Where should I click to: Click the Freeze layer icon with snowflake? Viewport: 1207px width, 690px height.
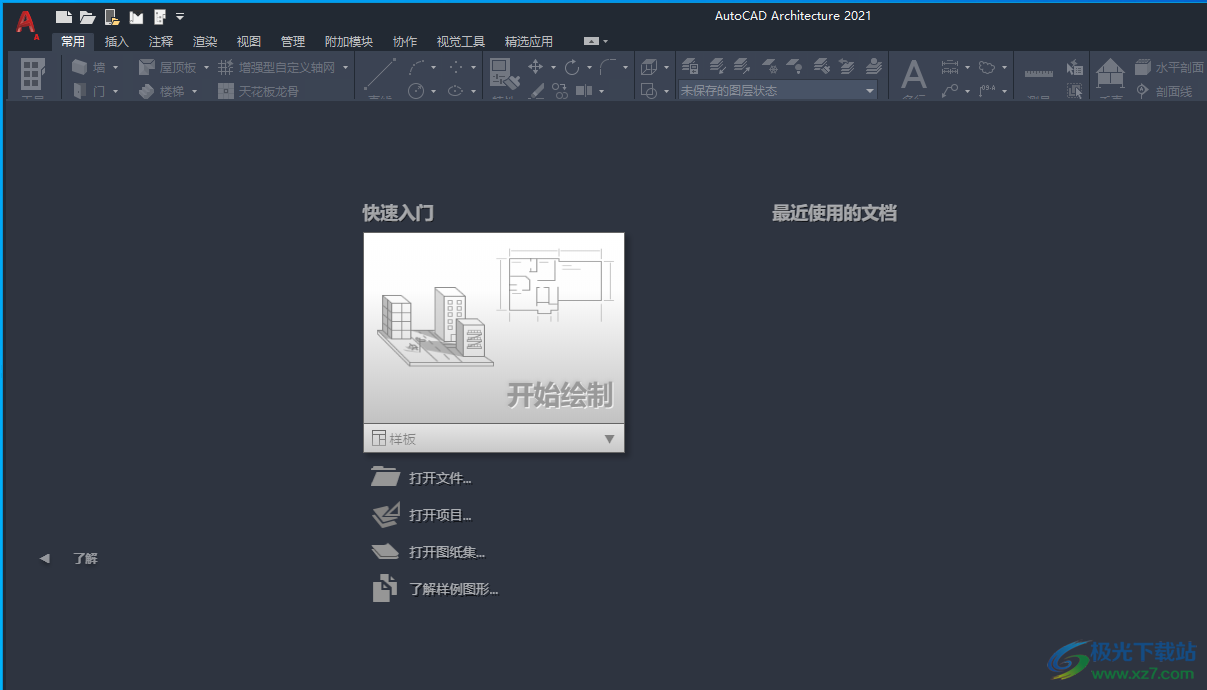771,67
